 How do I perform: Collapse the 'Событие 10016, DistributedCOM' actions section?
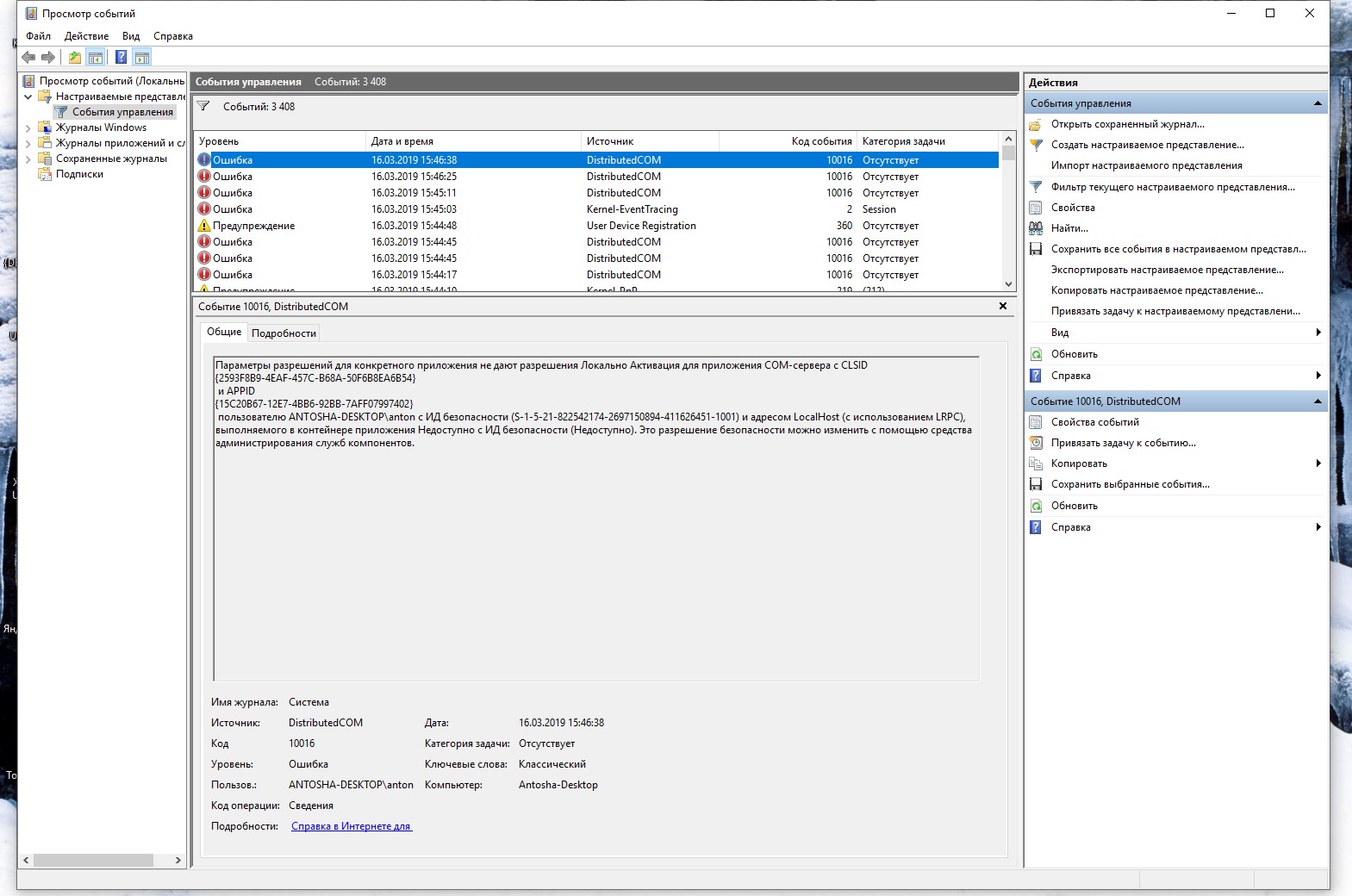(1318, 401)
